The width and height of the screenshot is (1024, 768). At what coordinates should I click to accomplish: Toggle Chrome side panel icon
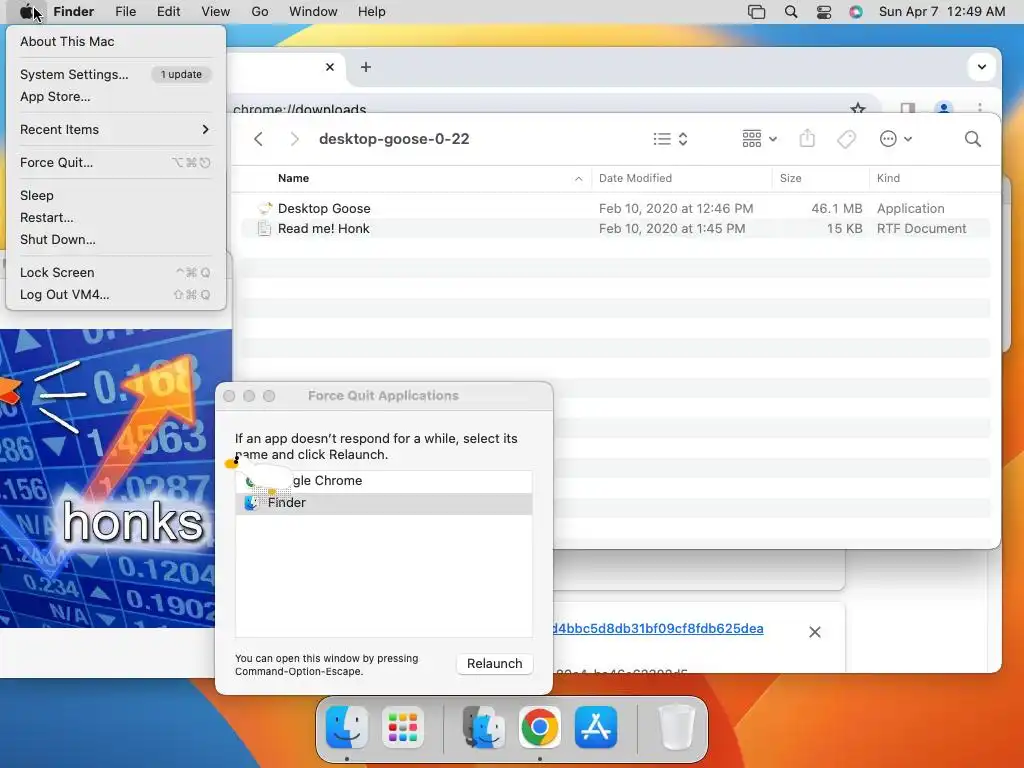pyautogui.click(x=908, y=109)
